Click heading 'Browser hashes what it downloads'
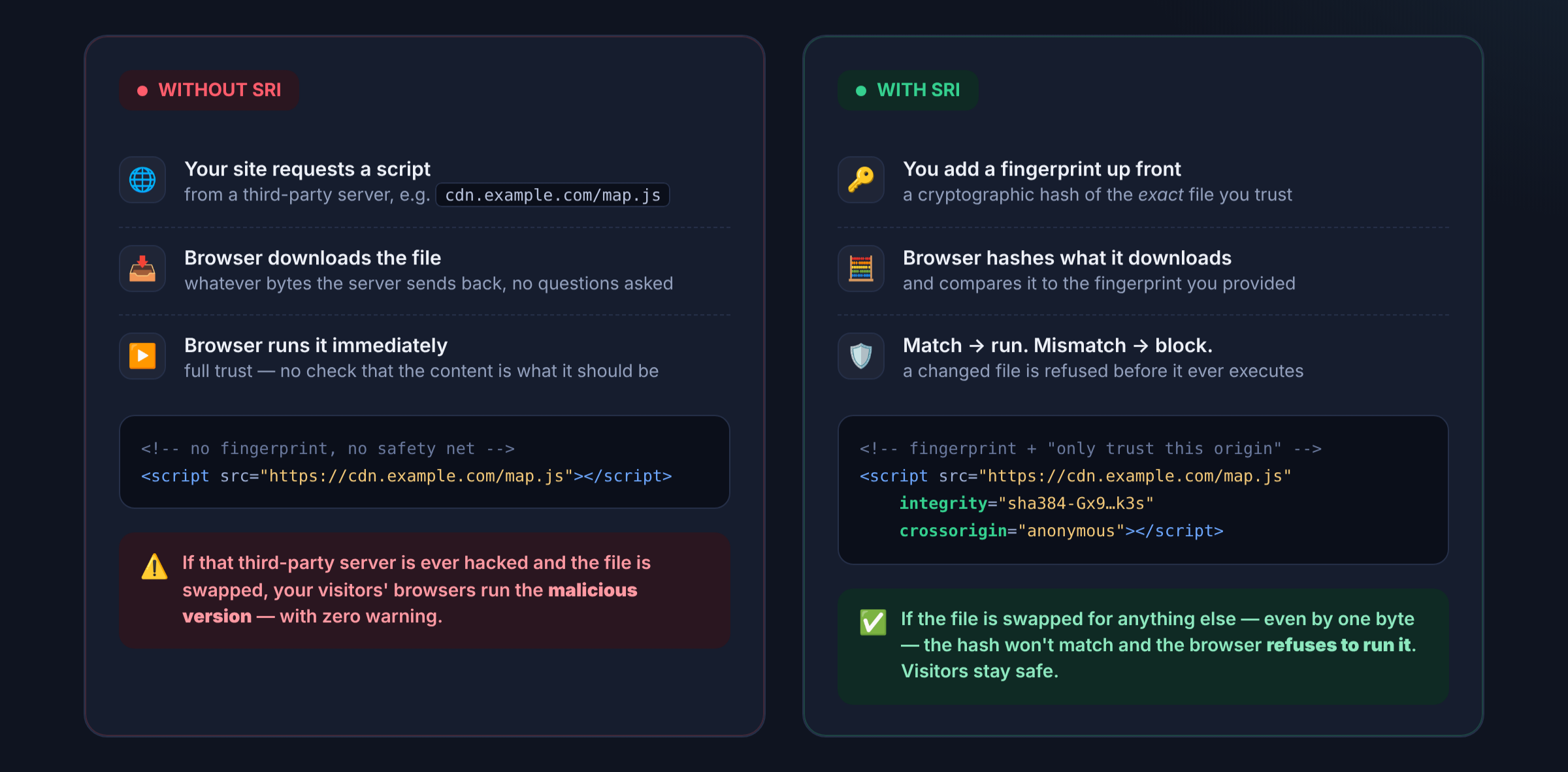 click(x=1067, y=258)
